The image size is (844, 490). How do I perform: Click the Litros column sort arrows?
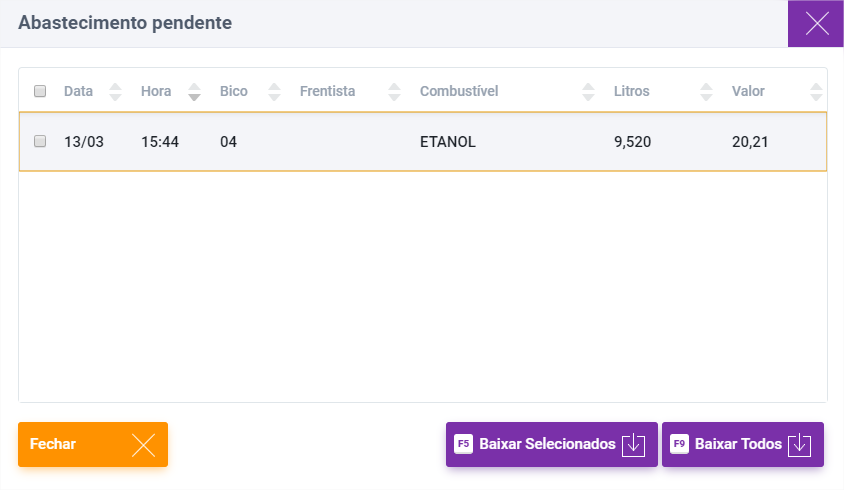(x=706, y=92)
